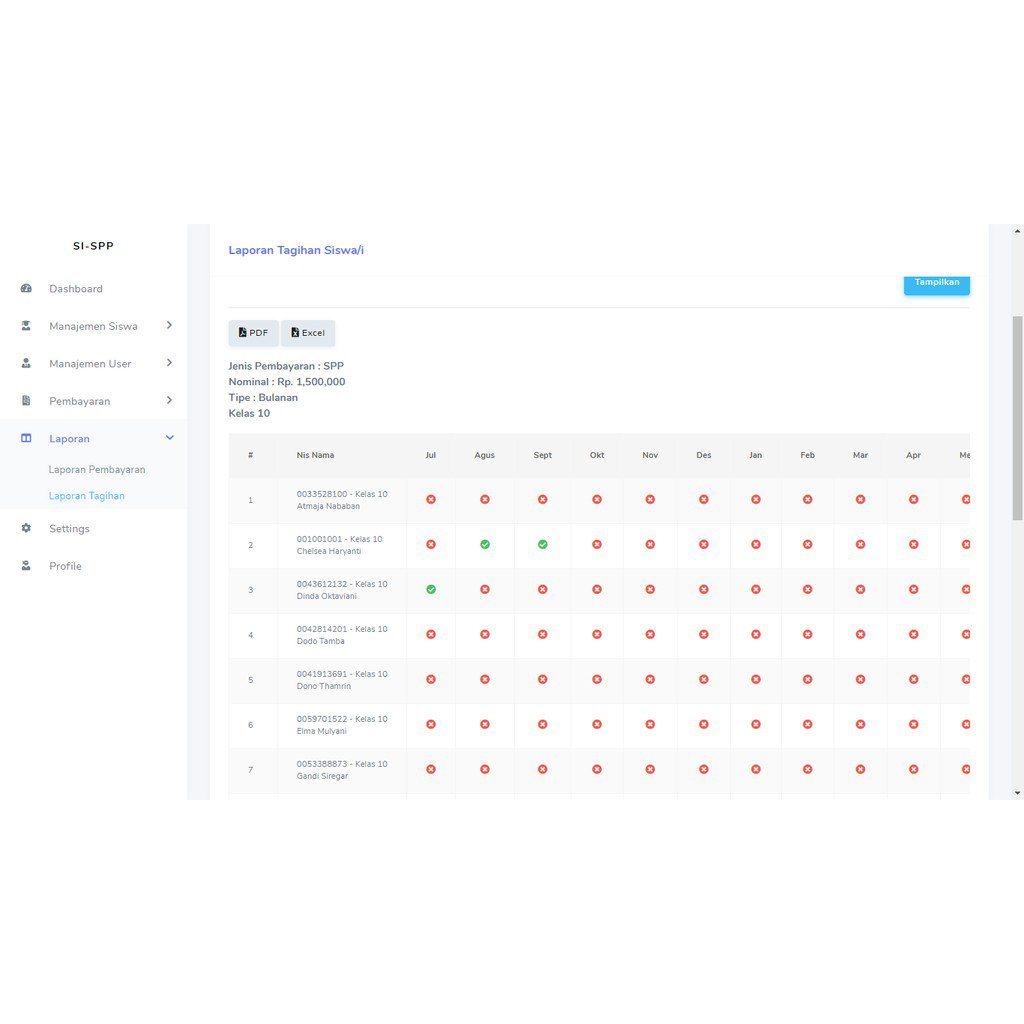Image resolution: width=1024 pixels, height=1024 pixels.
Task: Toggle Atmaja Nababan's Jul unpaid status
Action: point(431,499)
